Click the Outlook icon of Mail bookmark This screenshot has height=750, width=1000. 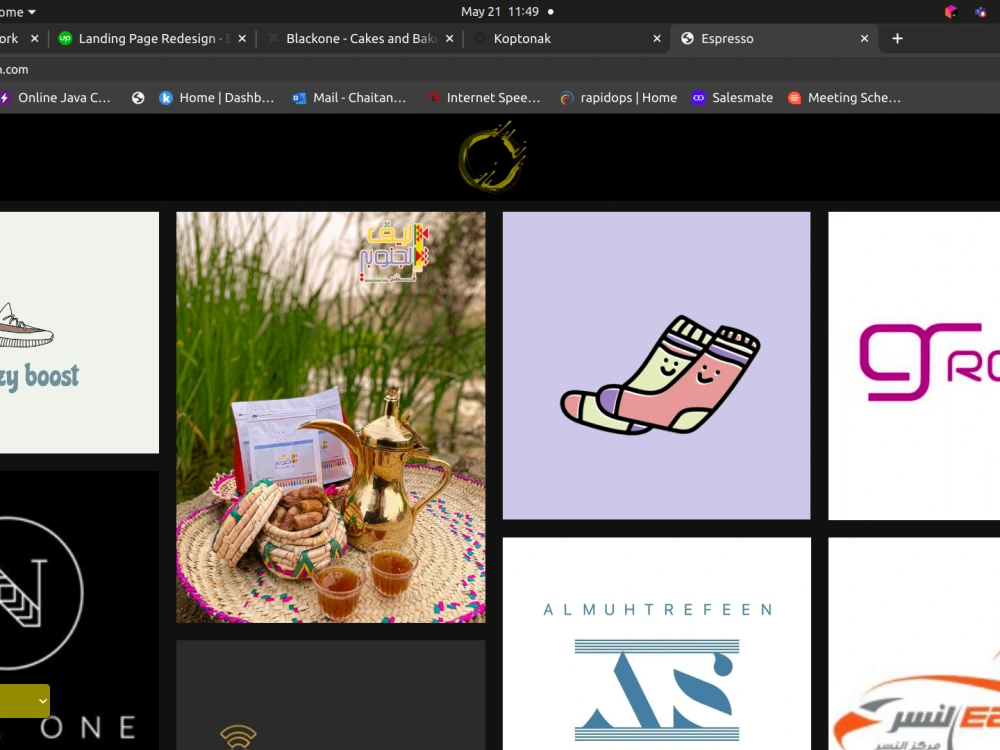(x=299, y=98)
